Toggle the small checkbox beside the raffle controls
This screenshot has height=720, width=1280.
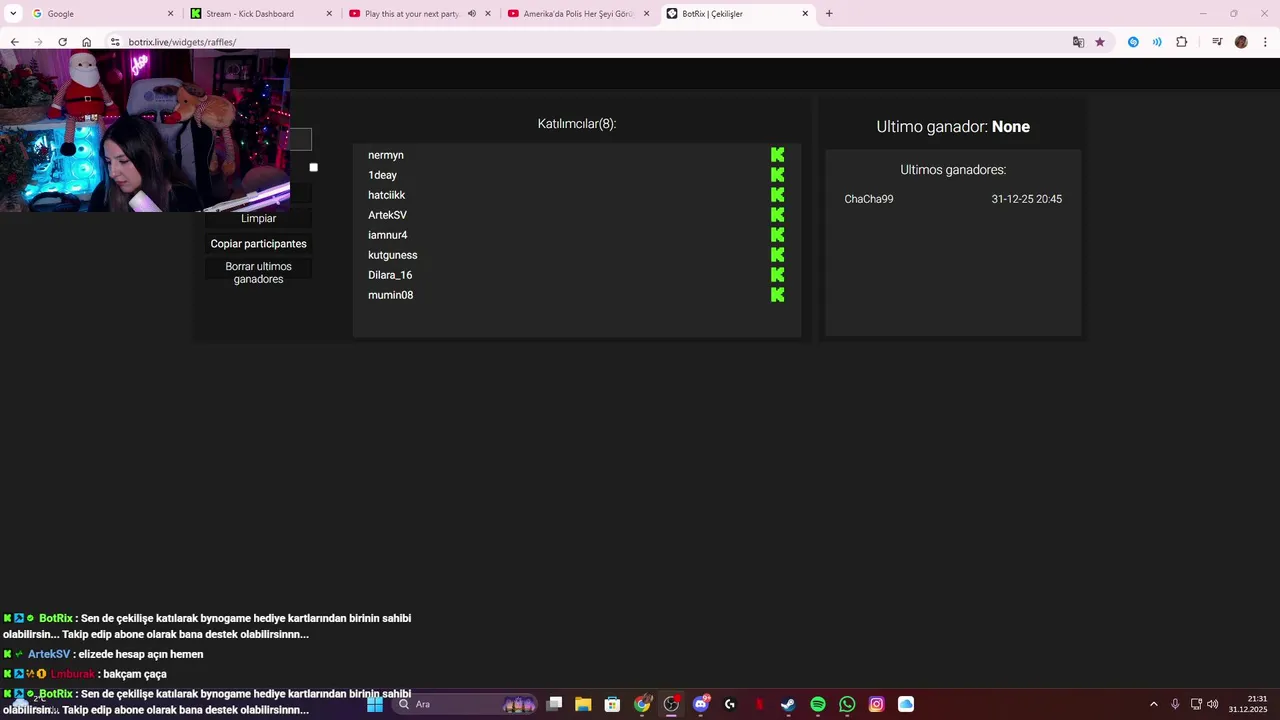(x=313, y=167)
